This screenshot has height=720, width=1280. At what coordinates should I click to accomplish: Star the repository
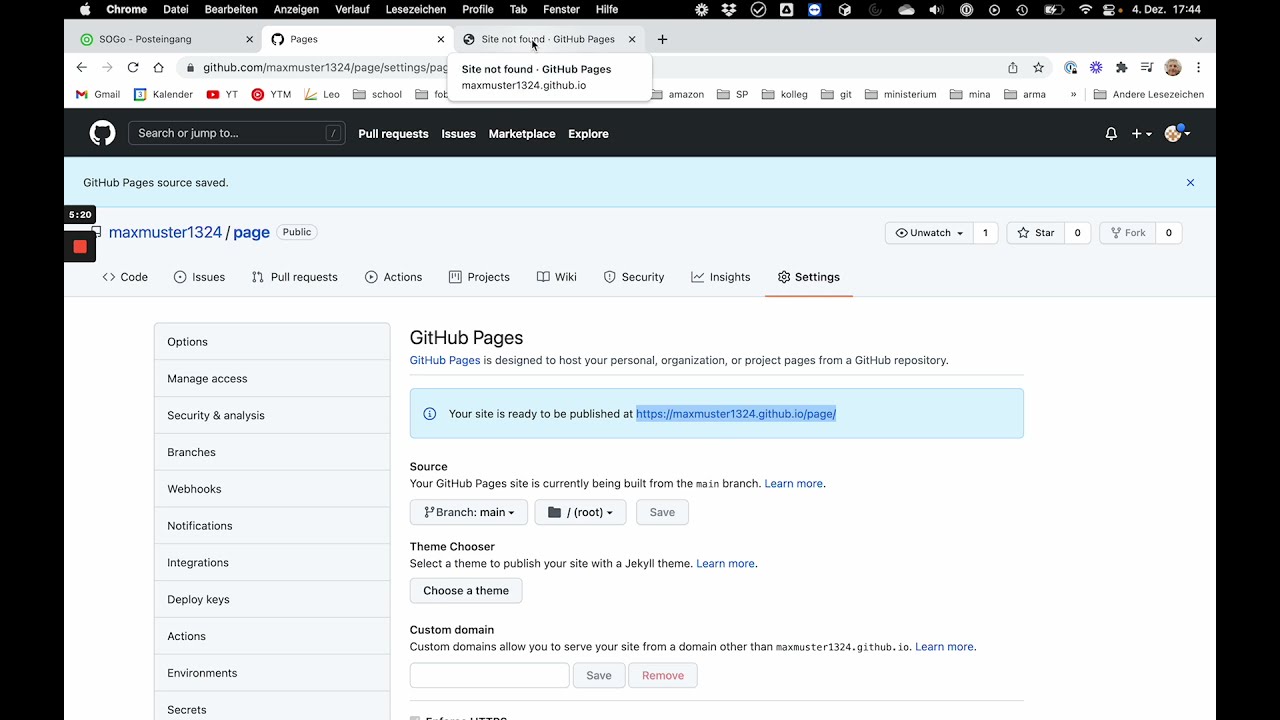[1035, 233]
